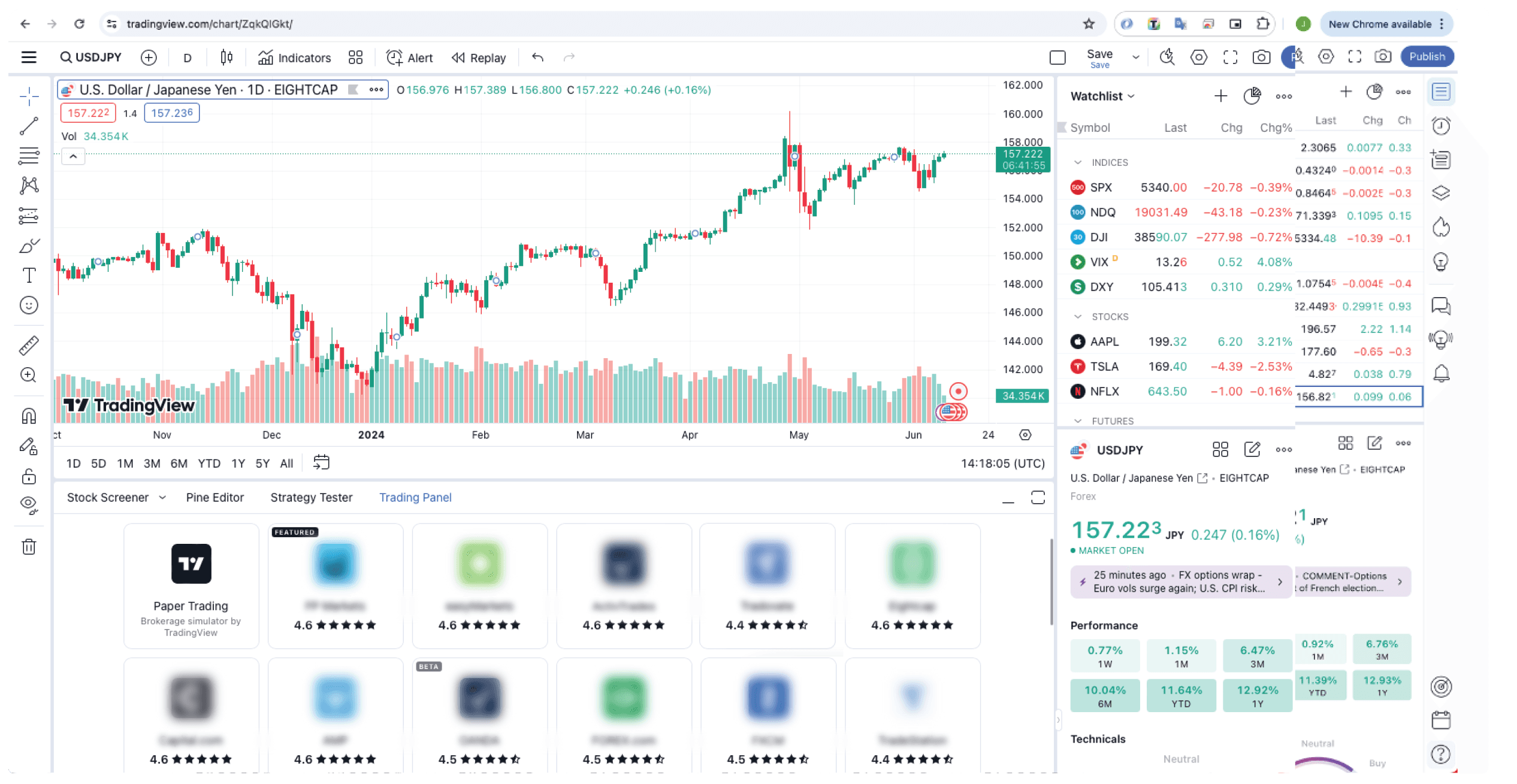Viewport: 1517px width, 784px height.
Task: Open the Stock Screener dropdown arrow
Action: [x=162, y=498]
